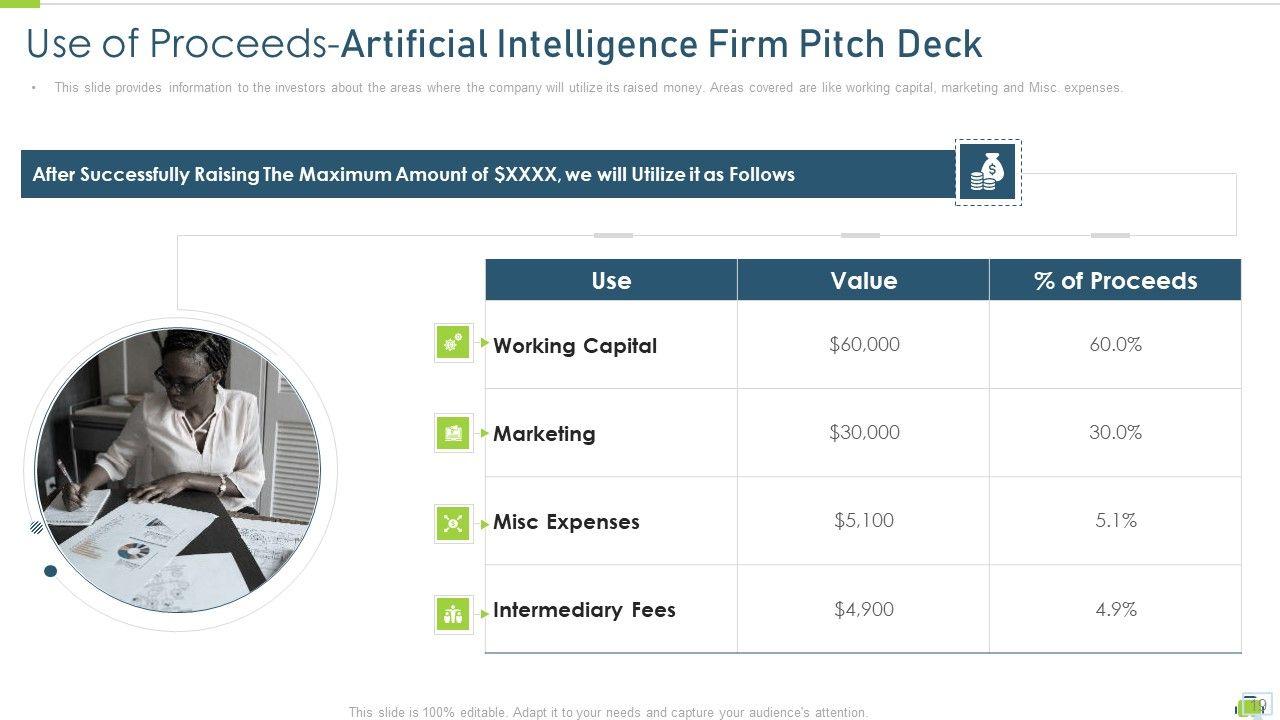
Task: Click the Marketing row icon
Action: (x=453, y=433)
